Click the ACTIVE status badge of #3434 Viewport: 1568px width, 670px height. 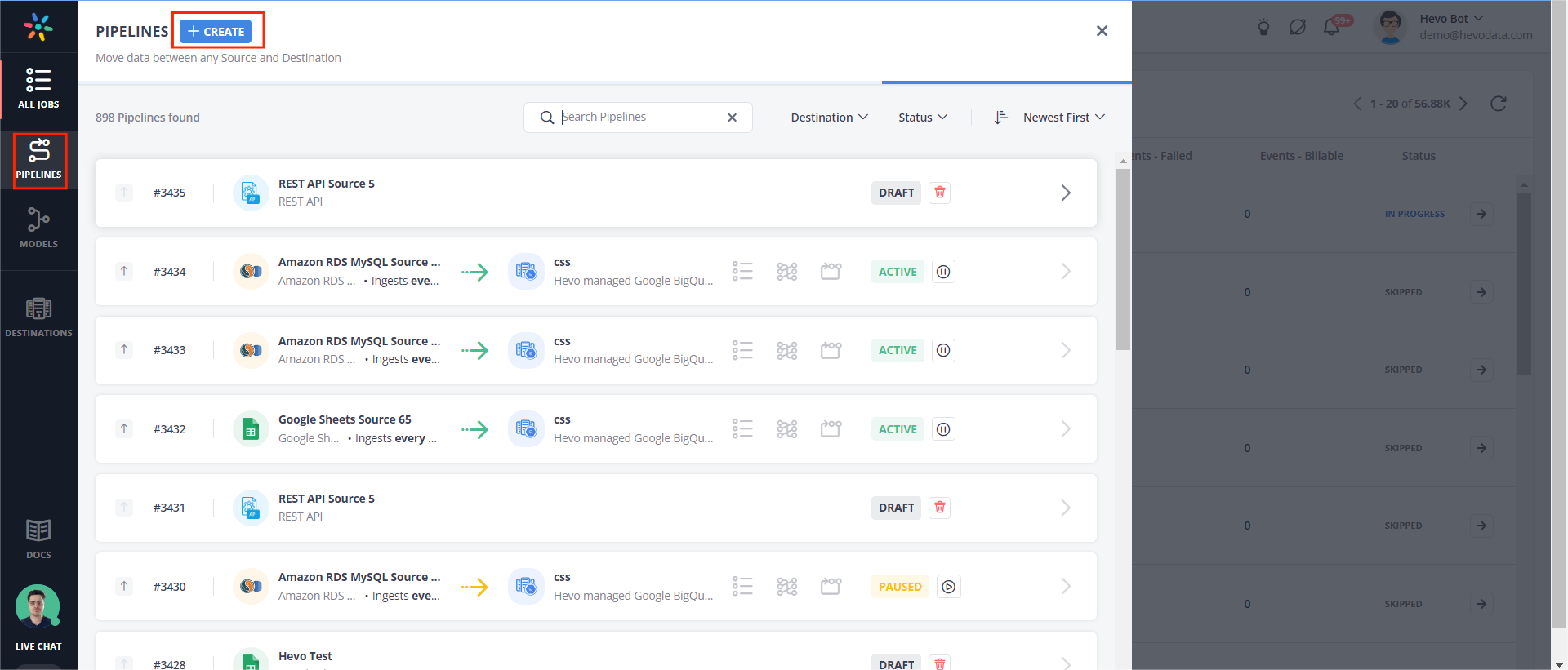tap(898, 272)
